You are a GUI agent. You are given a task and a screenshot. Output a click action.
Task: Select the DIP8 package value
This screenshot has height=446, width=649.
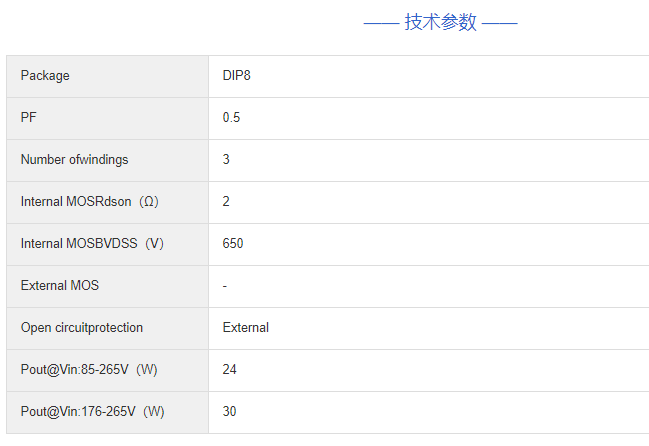coord(236,76)
